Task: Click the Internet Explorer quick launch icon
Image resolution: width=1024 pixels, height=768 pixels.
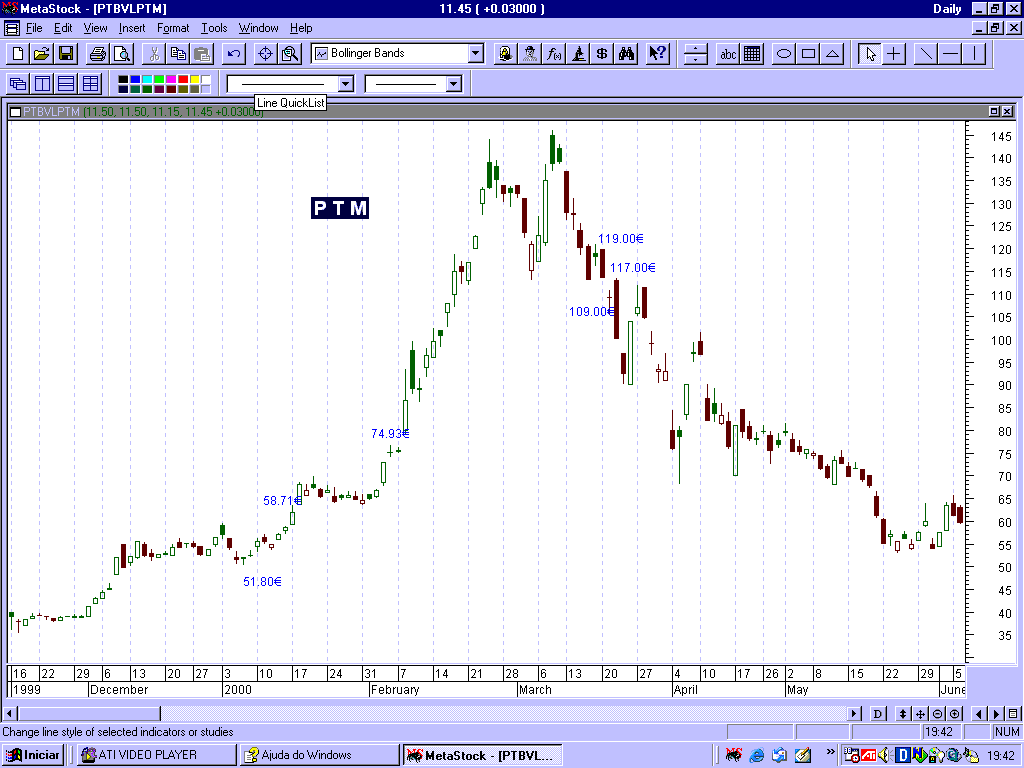Action: (x=756, y=756)
